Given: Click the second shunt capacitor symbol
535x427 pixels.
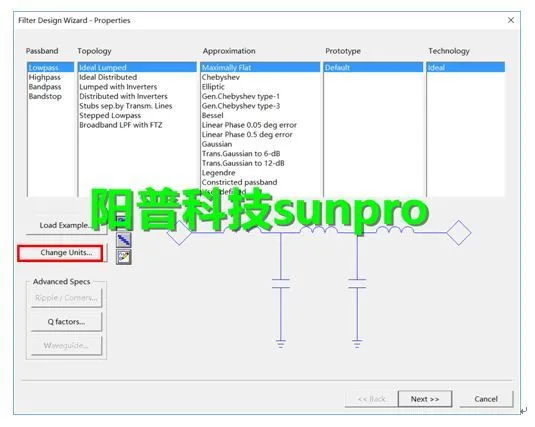Looking at the screenshot, I should [x=357, y=283].
